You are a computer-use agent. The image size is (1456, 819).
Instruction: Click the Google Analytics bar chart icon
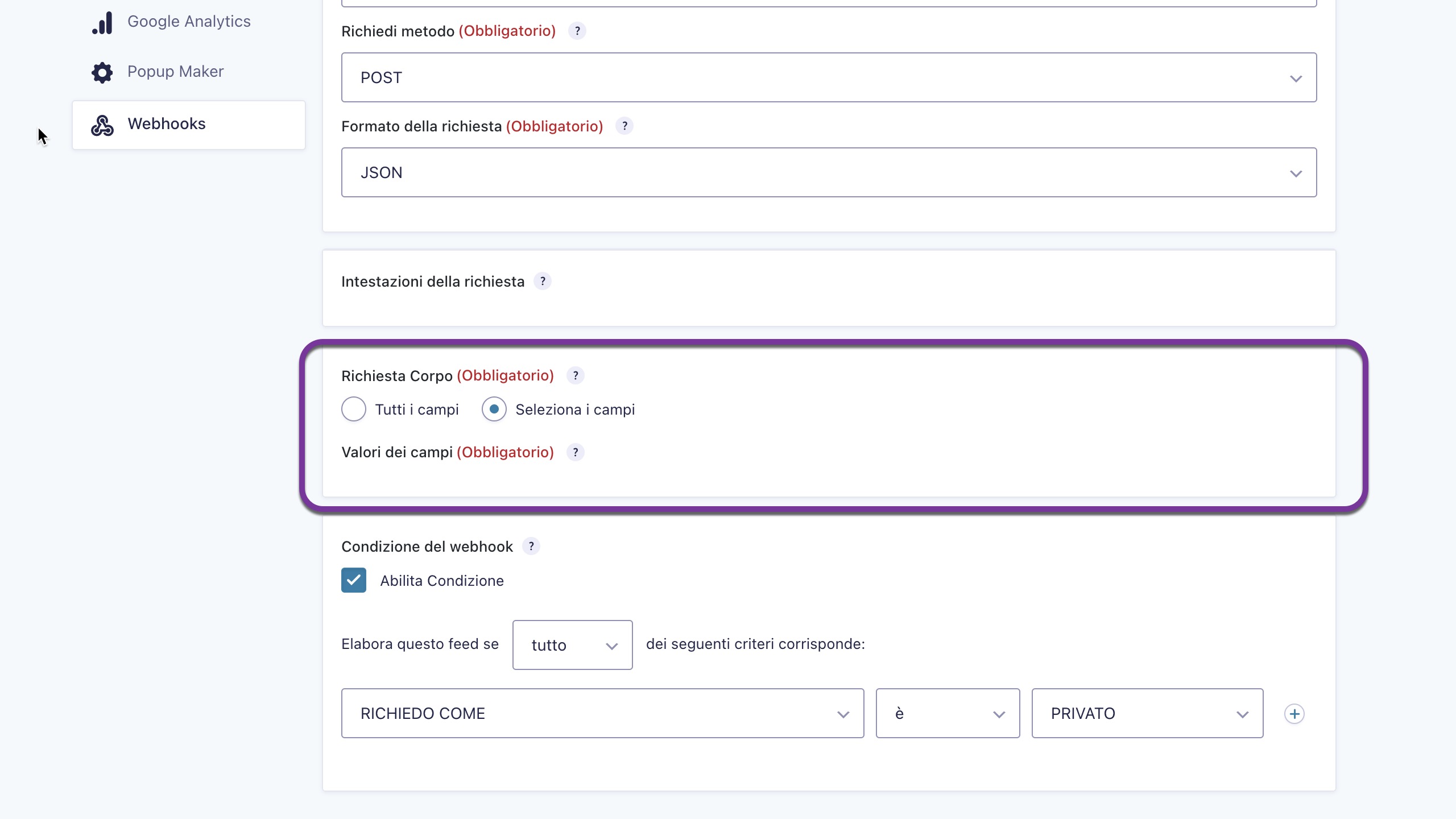(x=102, y=23)
